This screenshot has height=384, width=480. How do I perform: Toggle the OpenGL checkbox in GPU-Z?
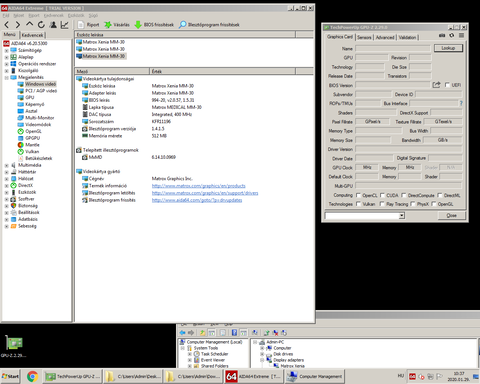coord(434,204)
